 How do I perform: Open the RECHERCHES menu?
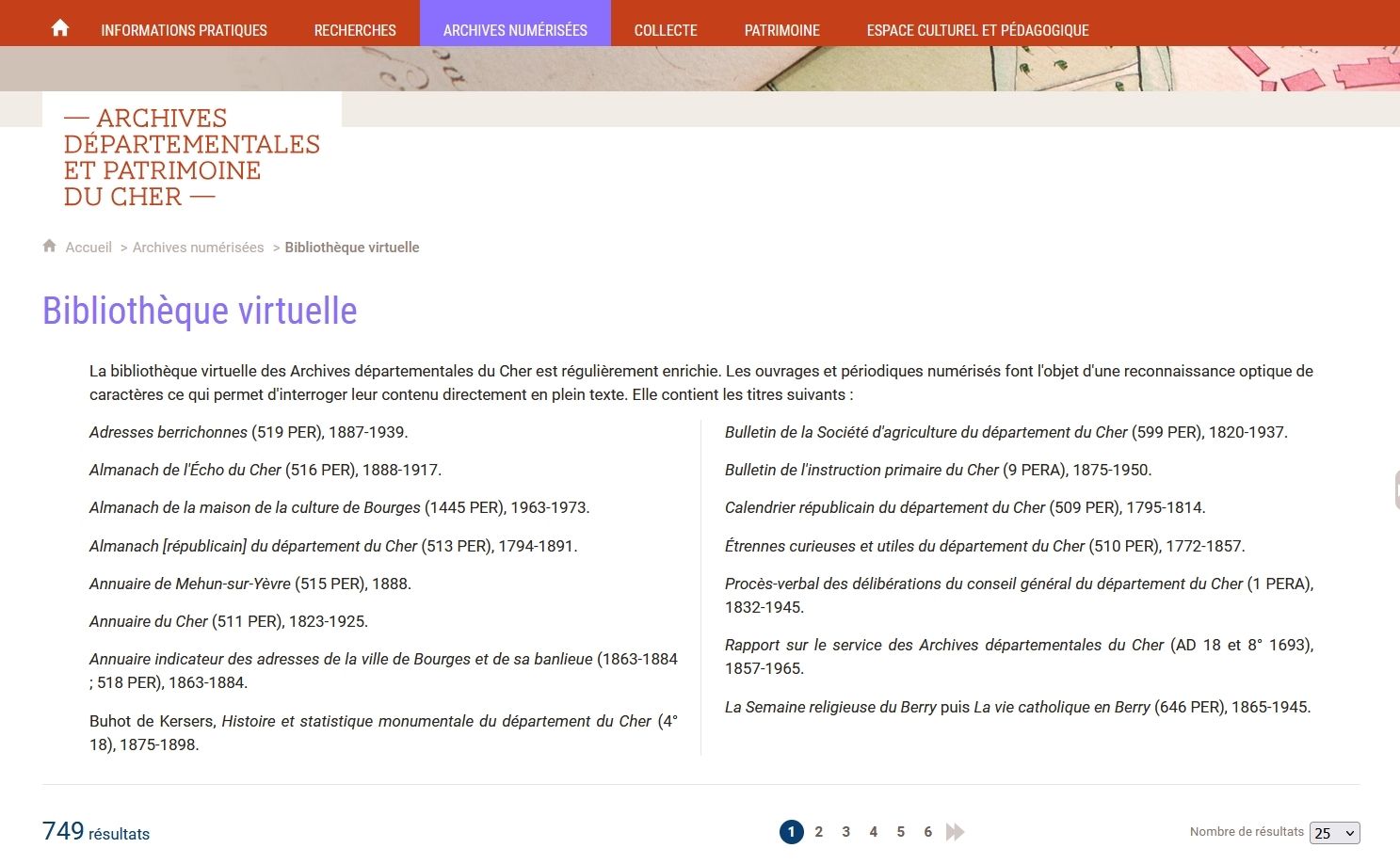pos(355,30)
